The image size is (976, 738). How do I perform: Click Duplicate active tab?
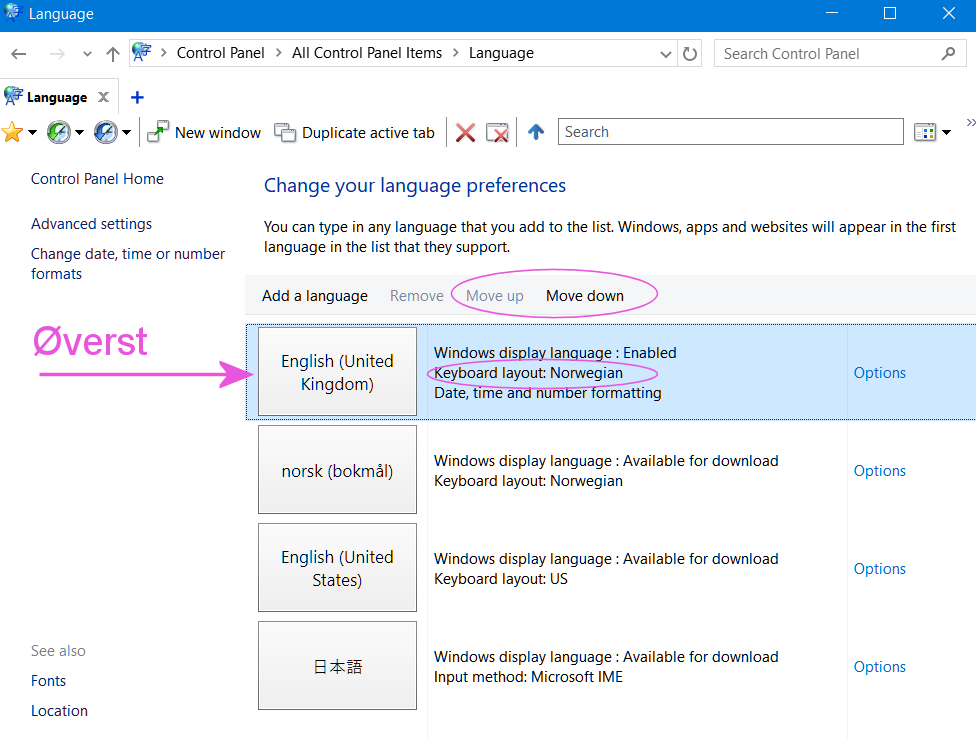(354, 133)
